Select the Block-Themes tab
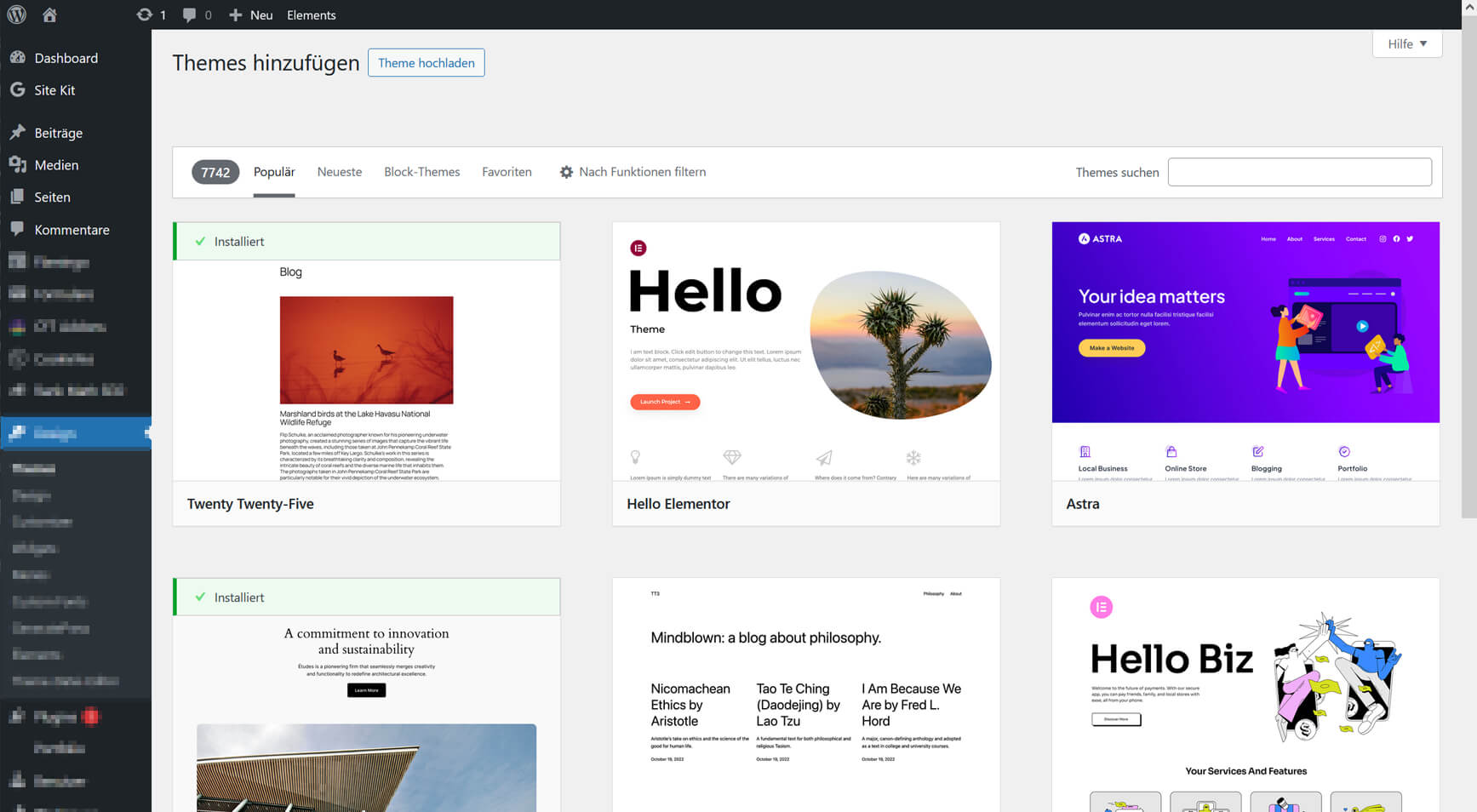The width and height of the screenshot is (1477, 812). (x=421, y=172)
